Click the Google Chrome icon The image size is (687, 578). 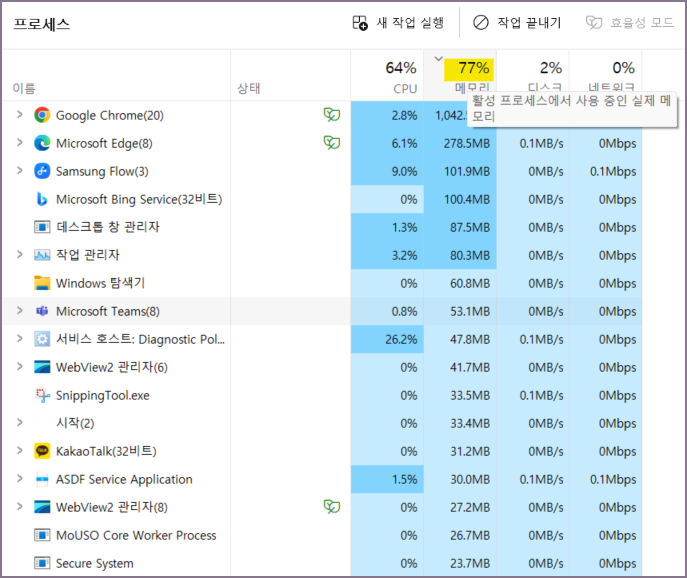point(42,115)
